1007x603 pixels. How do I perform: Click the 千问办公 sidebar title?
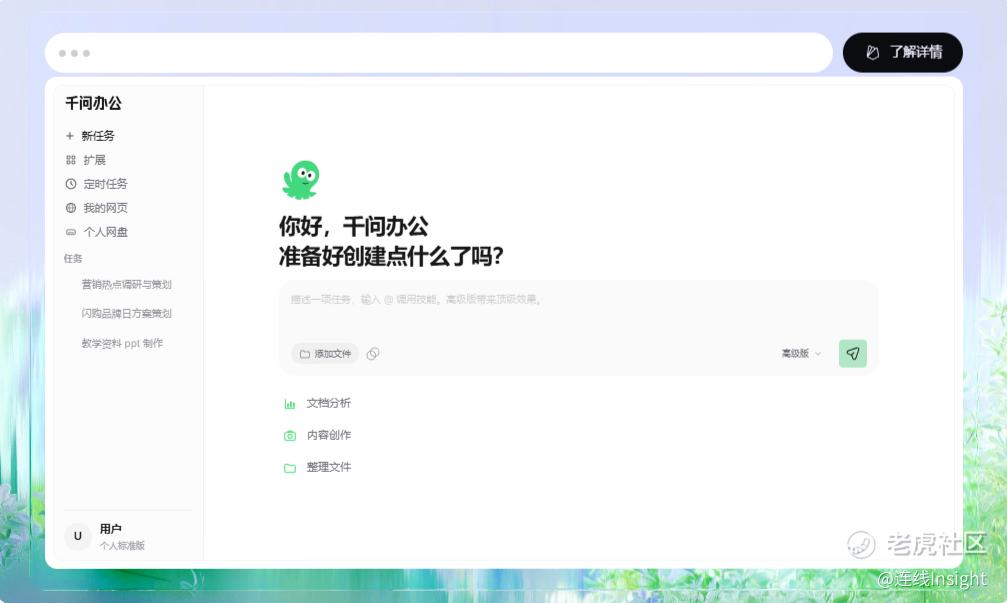93,103
